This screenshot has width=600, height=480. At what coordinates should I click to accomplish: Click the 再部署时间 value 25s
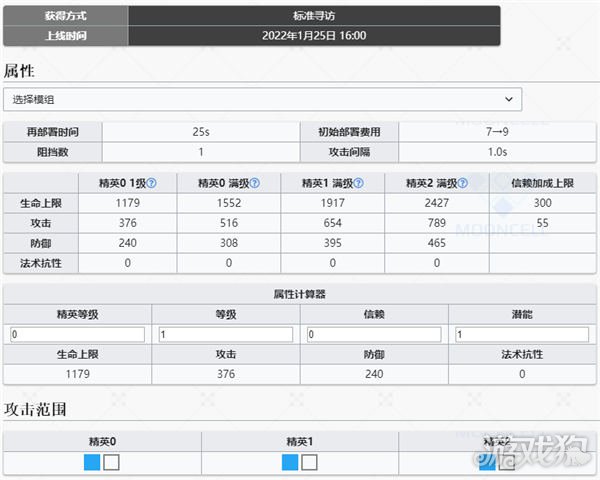coord(201,132)
